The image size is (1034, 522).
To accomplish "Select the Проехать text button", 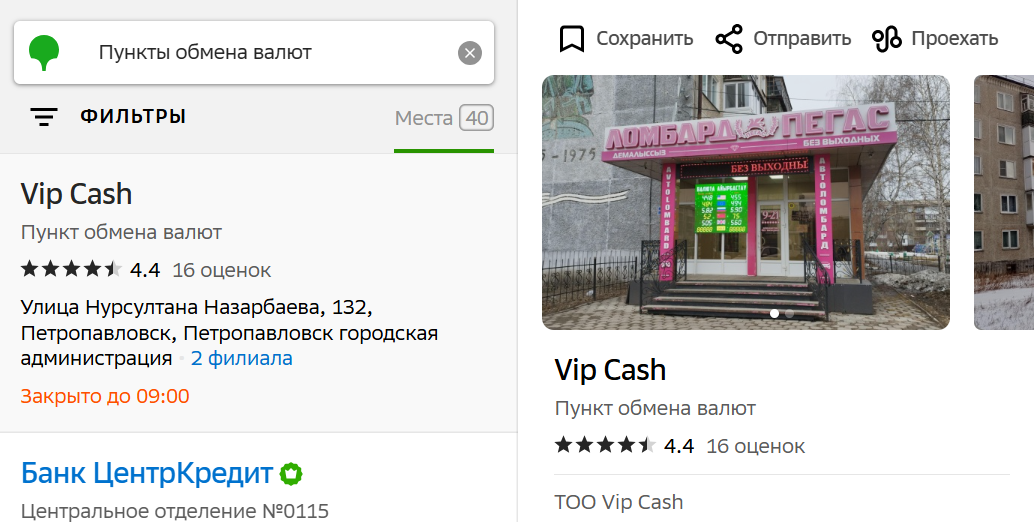I will pyautogui.click(x=954, y=39).
